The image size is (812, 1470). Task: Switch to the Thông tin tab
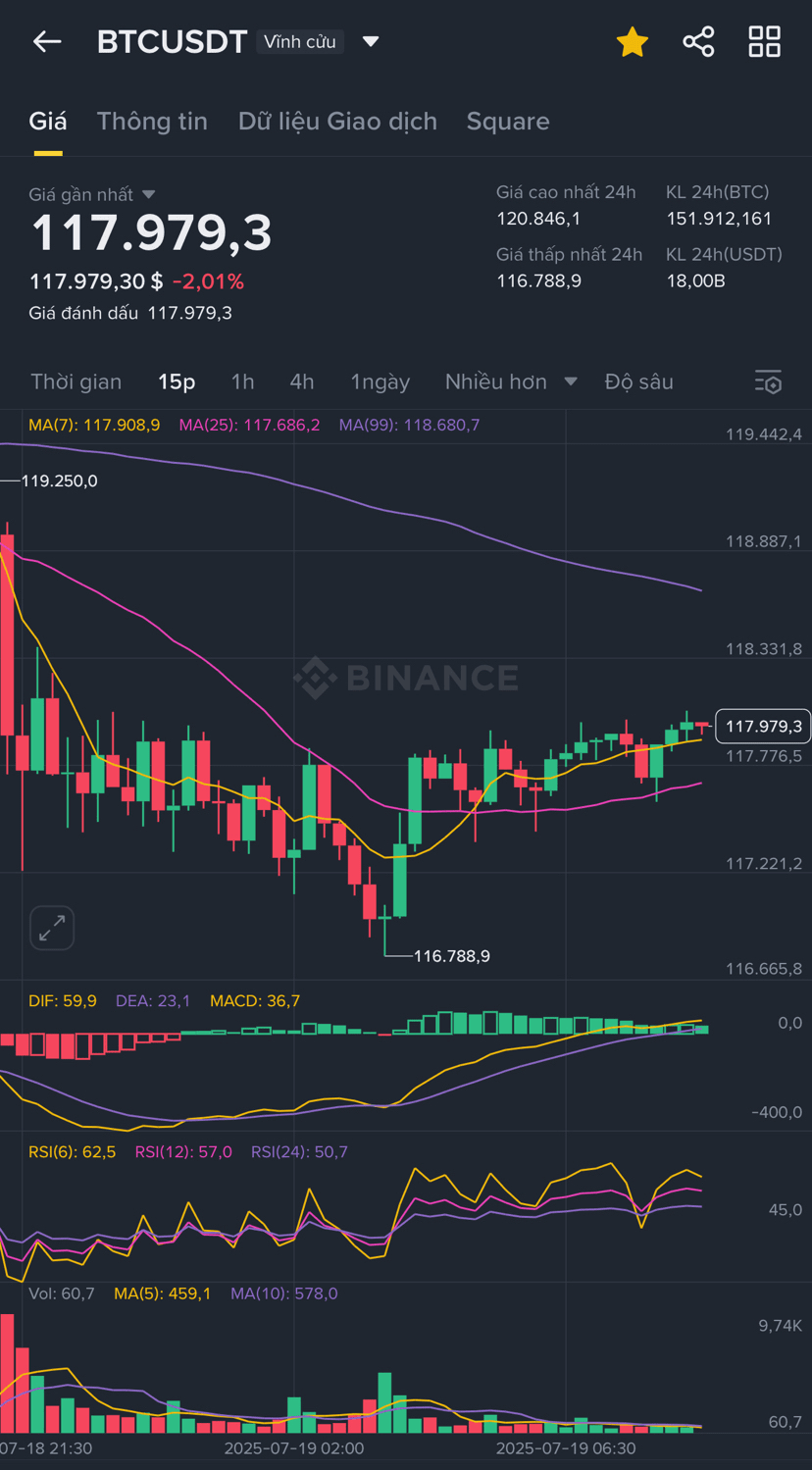pos(152,121)
